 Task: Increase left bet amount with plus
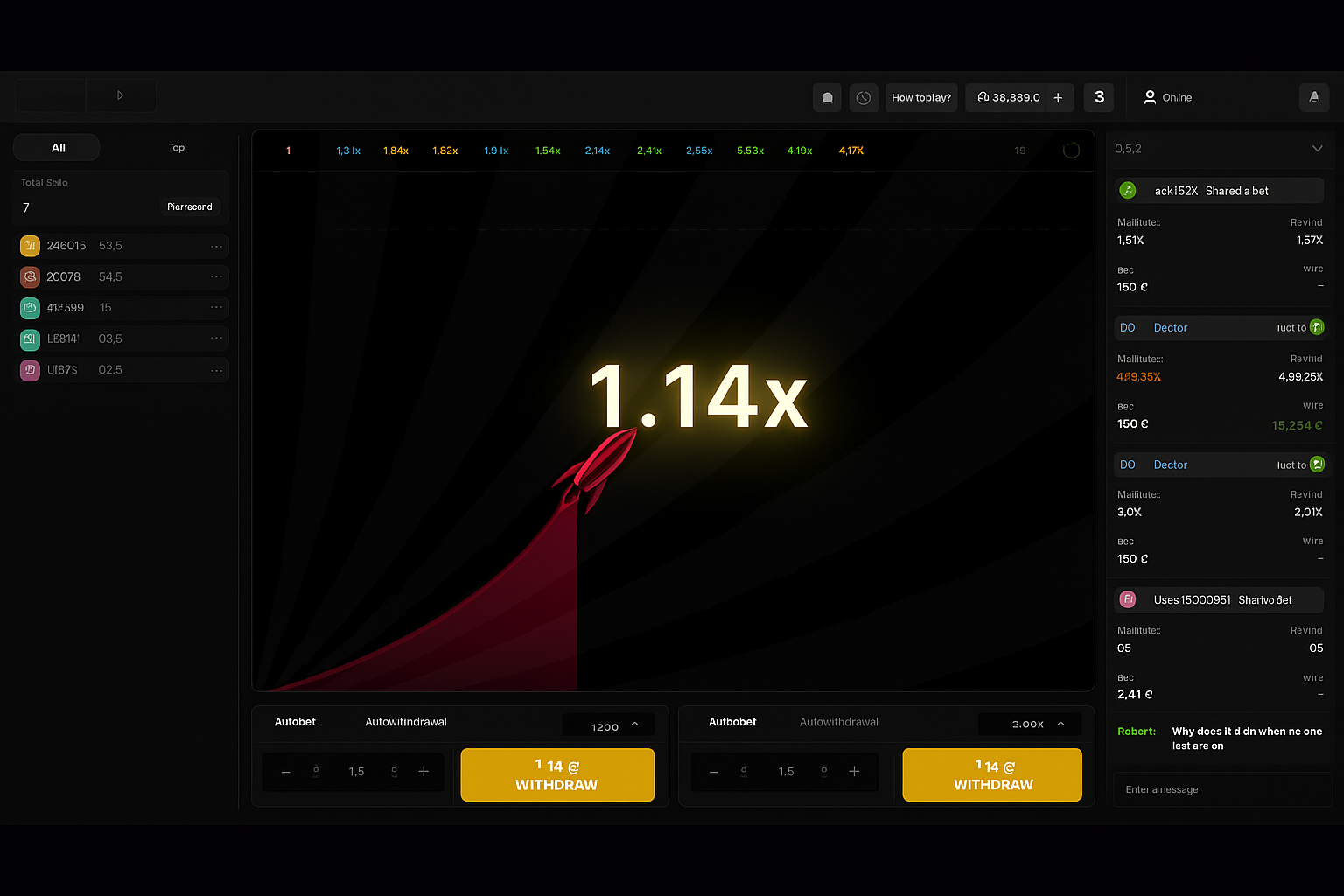(423, 771)
